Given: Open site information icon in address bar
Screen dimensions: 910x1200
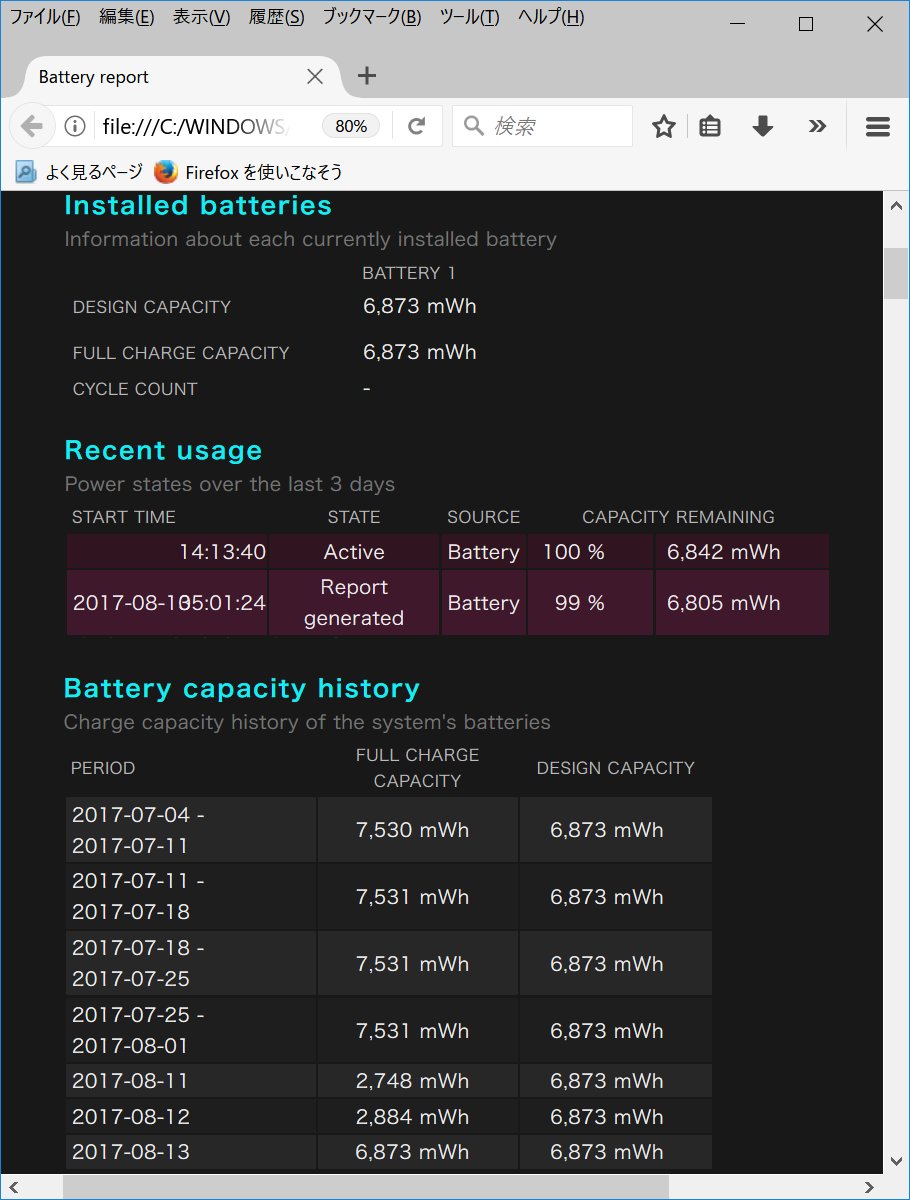Looking at the screenshot, I should pyautogui.click(x=74, y=126).
